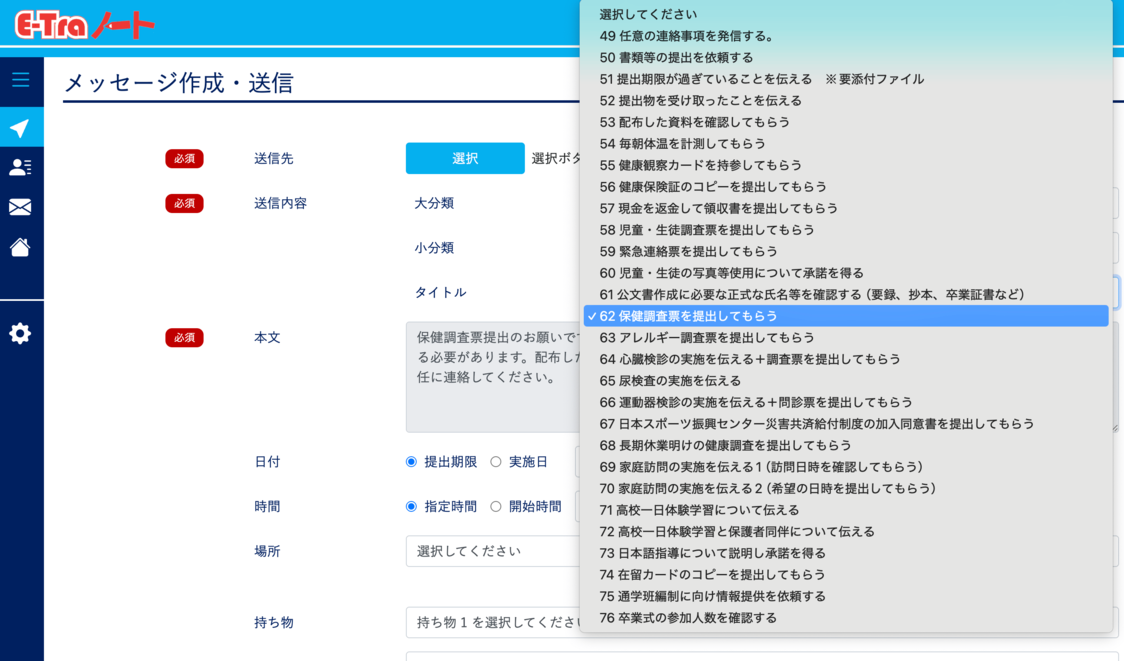1124x661 pixels.
Task: Select option 58 児童・生徒調査票を提出
Action: pyautogui.click(x=846, y=229)
